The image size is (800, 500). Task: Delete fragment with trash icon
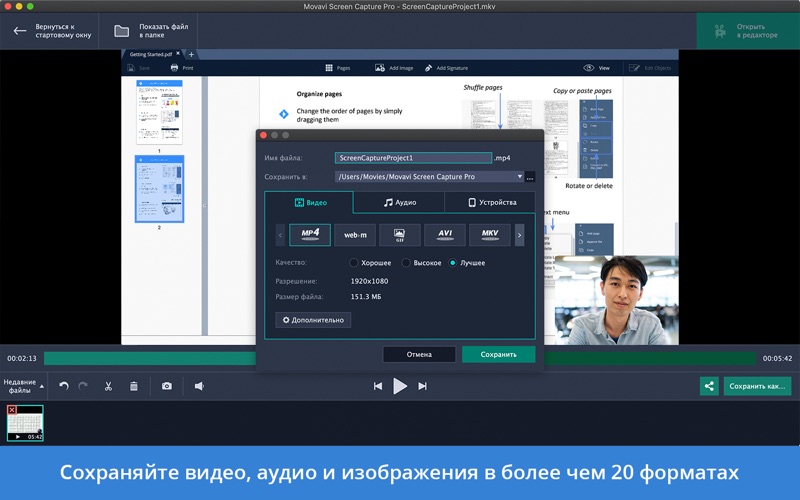(134, 386)
